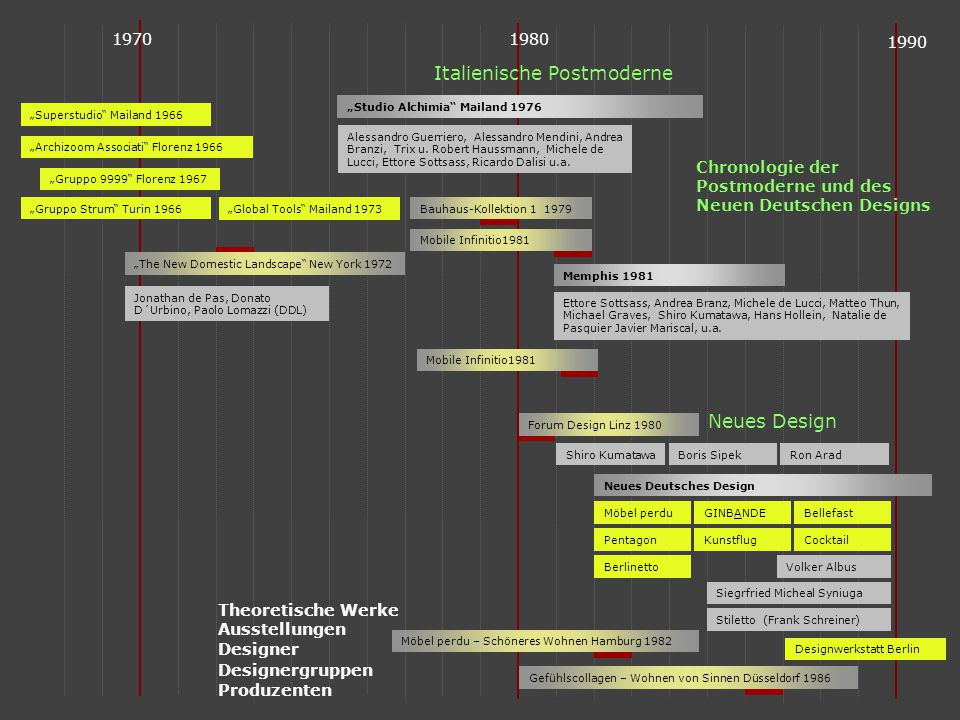Select the Memphis 1981 header bar
This screenshot has width=960, height=720.
pyautogui.click(x=669, y=276)
